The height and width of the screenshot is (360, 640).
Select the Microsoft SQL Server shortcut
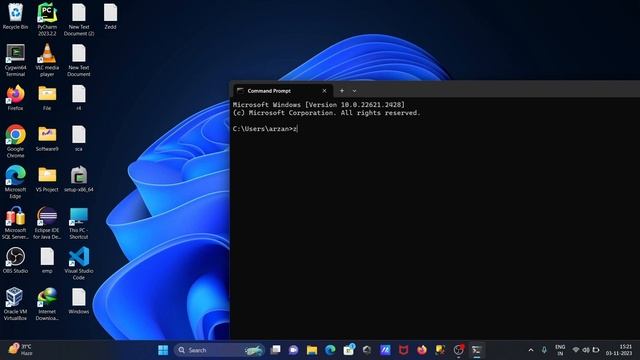click(x=16, y=222)
